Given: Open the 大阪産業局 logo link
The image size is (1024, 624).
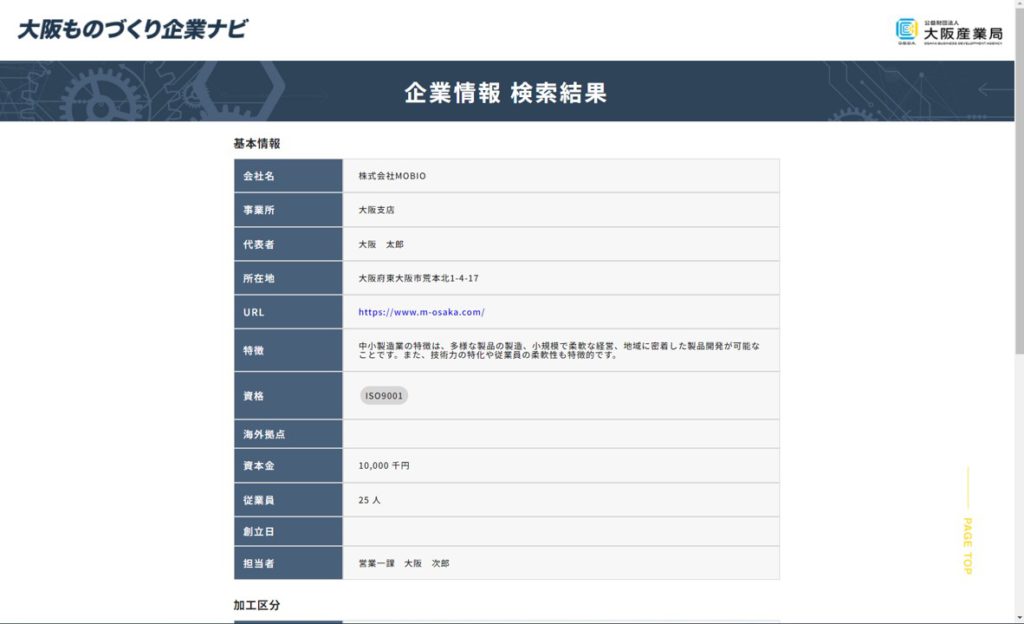Looking at the screenshot, I should click(x=949, y=31).
